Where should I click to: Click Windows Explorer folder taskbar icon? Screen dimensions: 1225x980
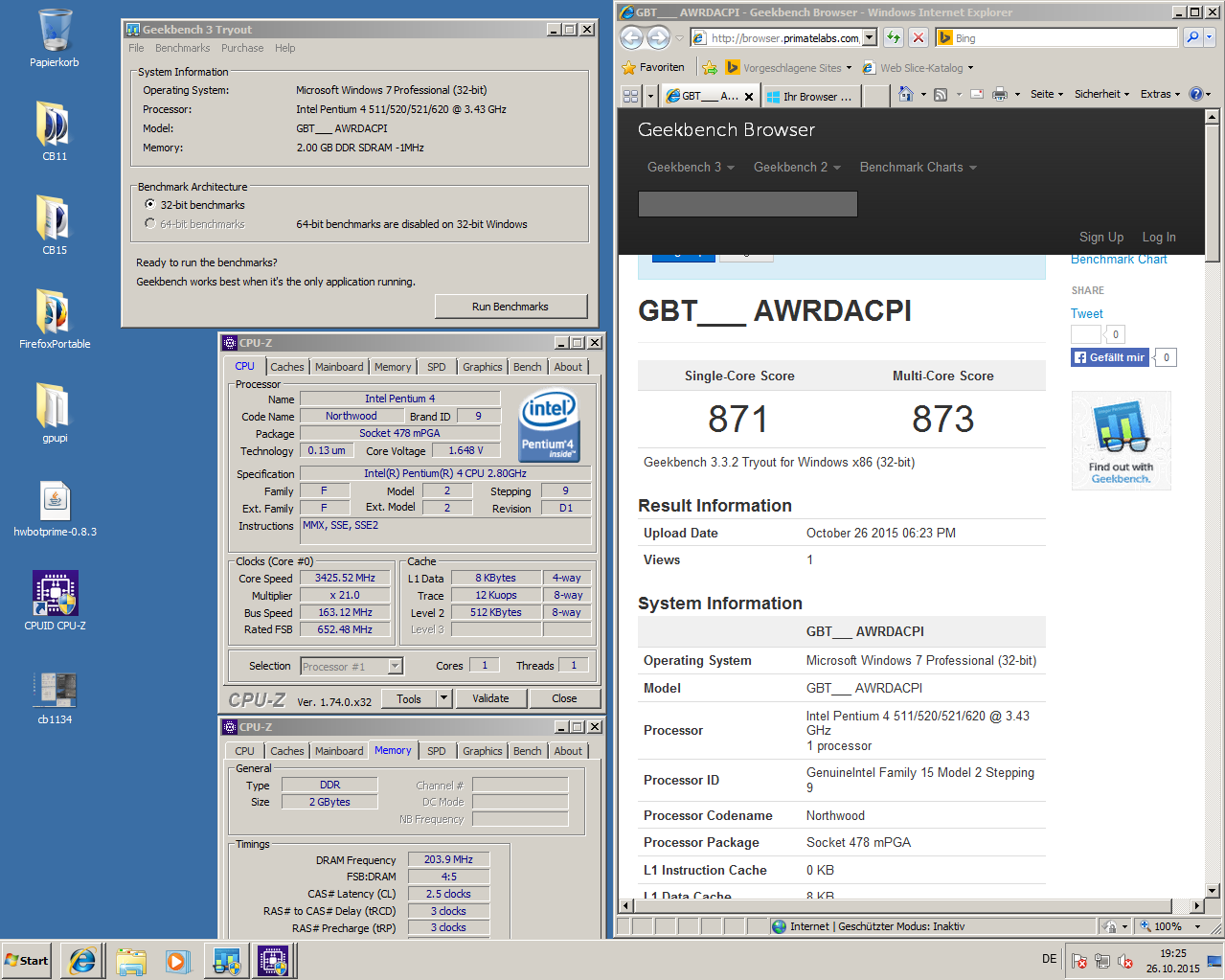[131, 961]
